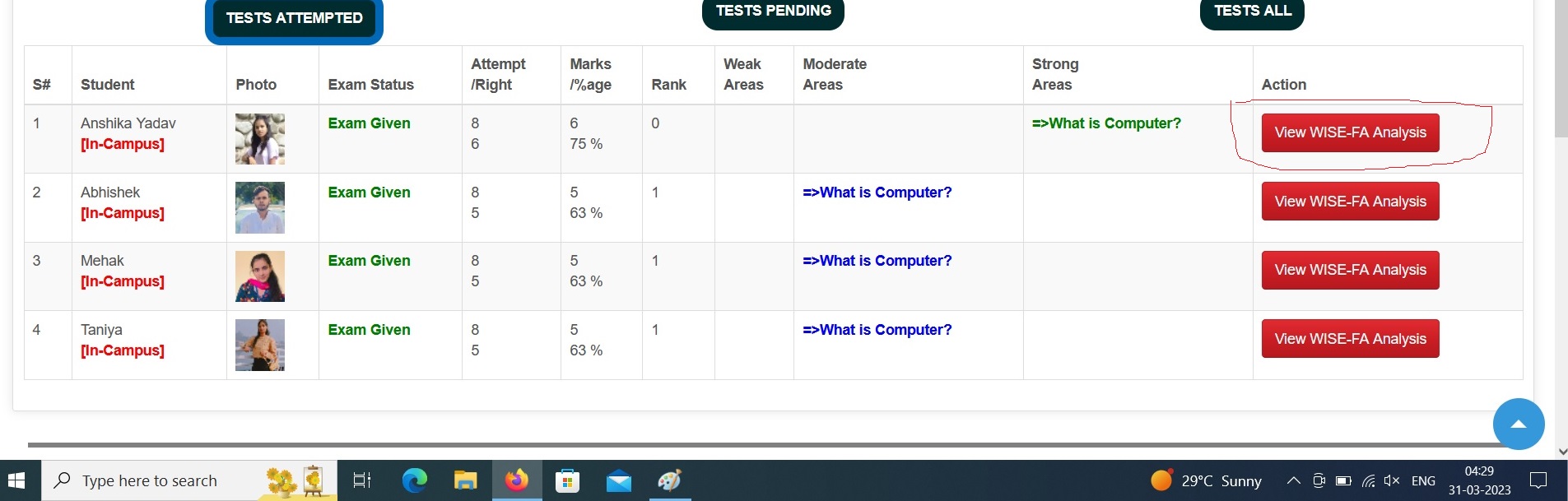Open the Mail app in taskbar
Screen dimensions: 1568x501
pyautogui.click(x=618, y=480)
